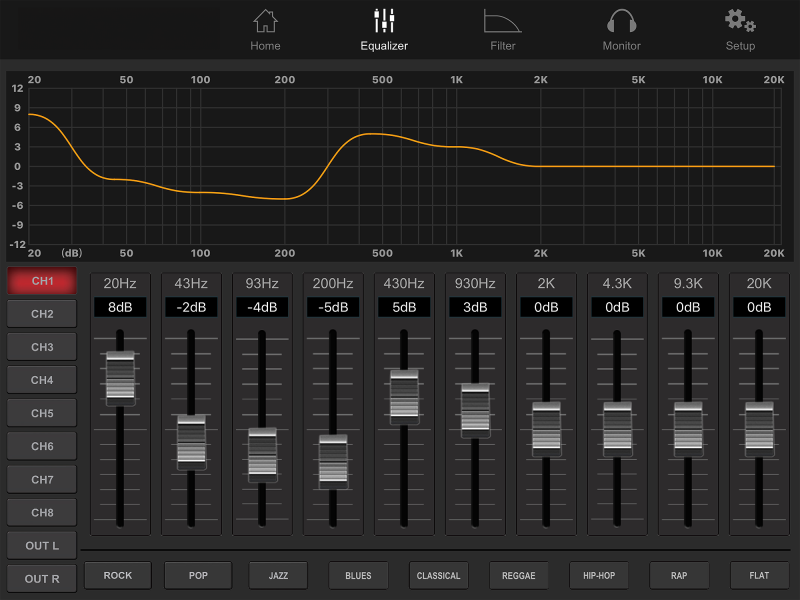
Task: Click the 43Hz gain value box
Action: 191,307
